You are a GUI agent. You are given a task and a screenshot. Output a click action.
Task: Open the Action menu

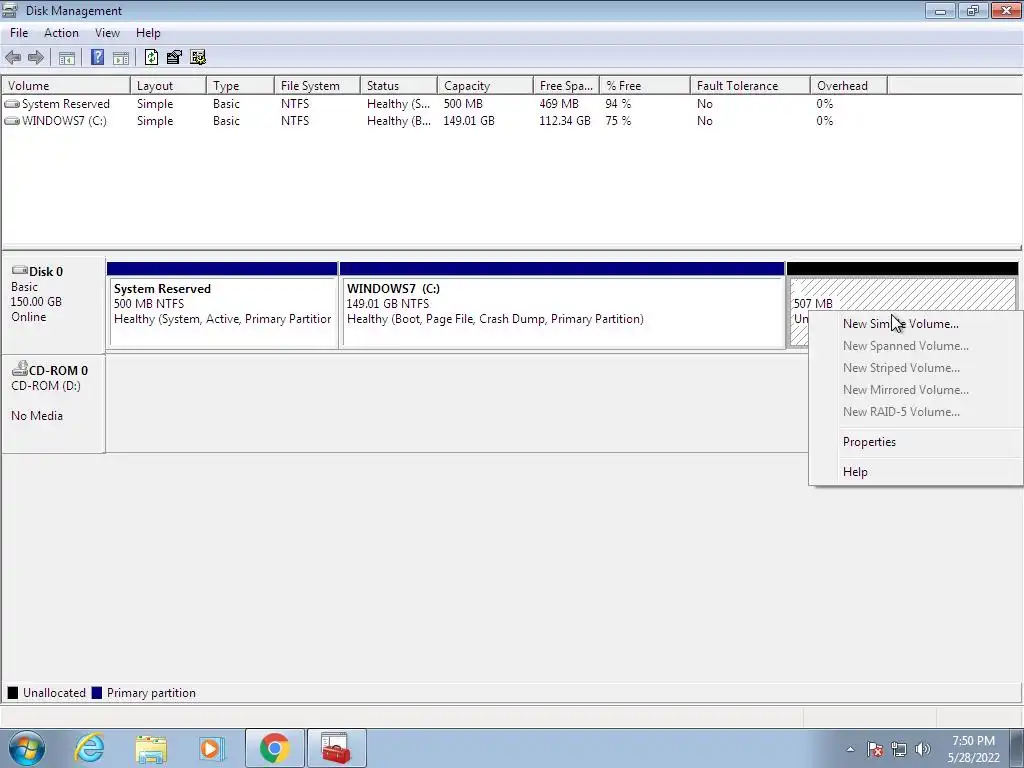click(61, 33)
